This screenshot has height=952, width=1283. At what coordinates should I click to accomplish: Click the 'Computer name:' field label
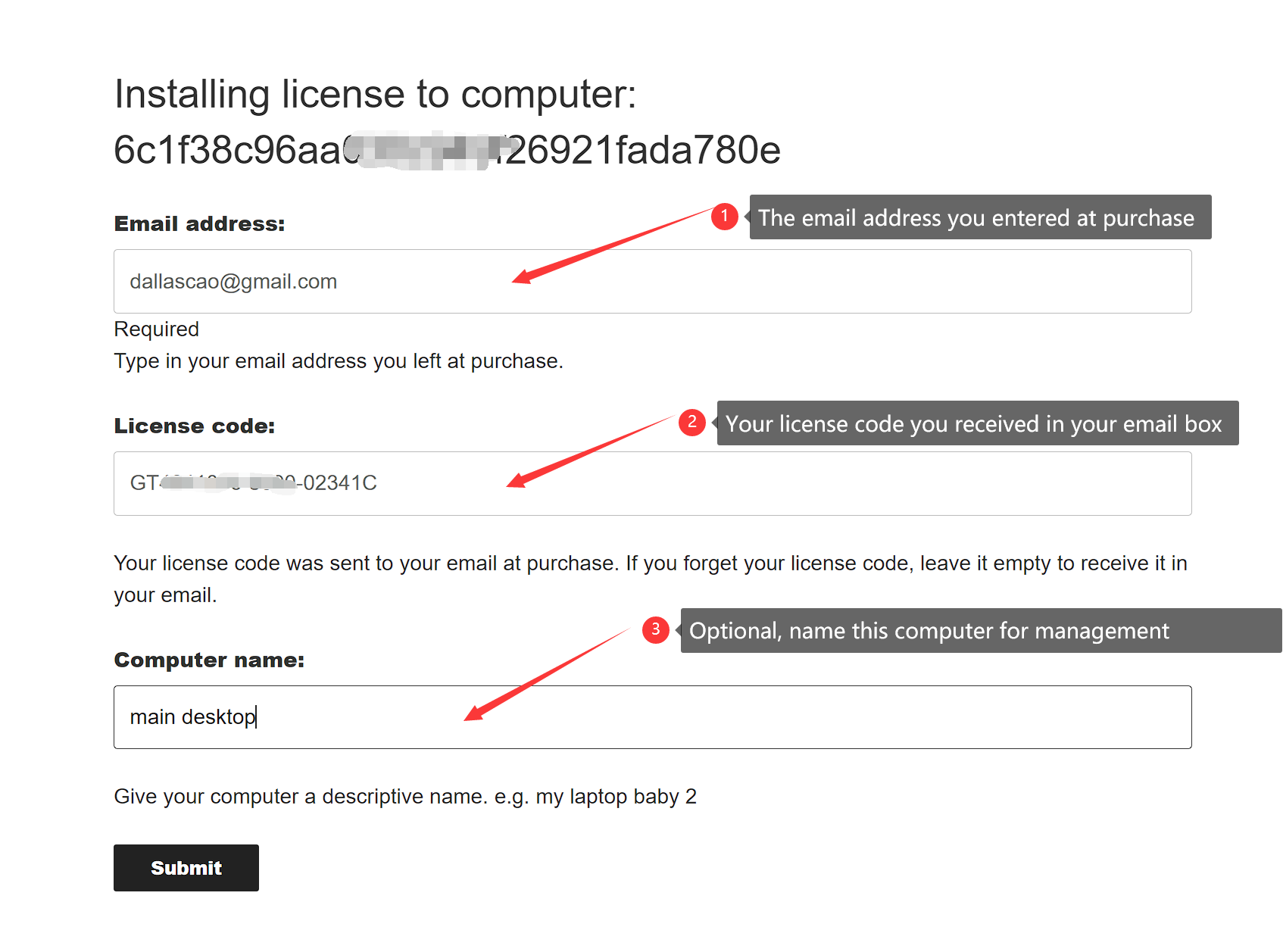pyautogui.click(x=209, y=660)
